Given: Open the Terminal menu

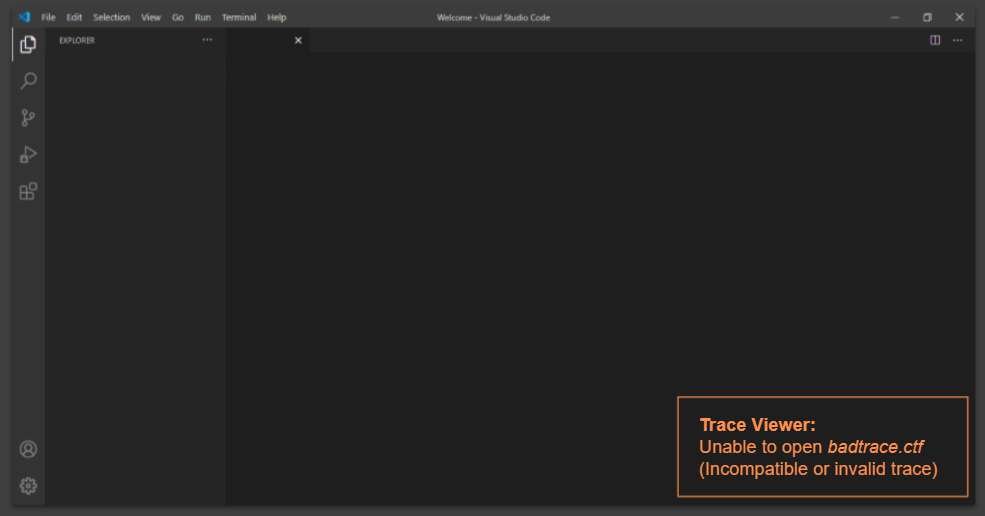Looking at the screenshot, I should (239, 18).
